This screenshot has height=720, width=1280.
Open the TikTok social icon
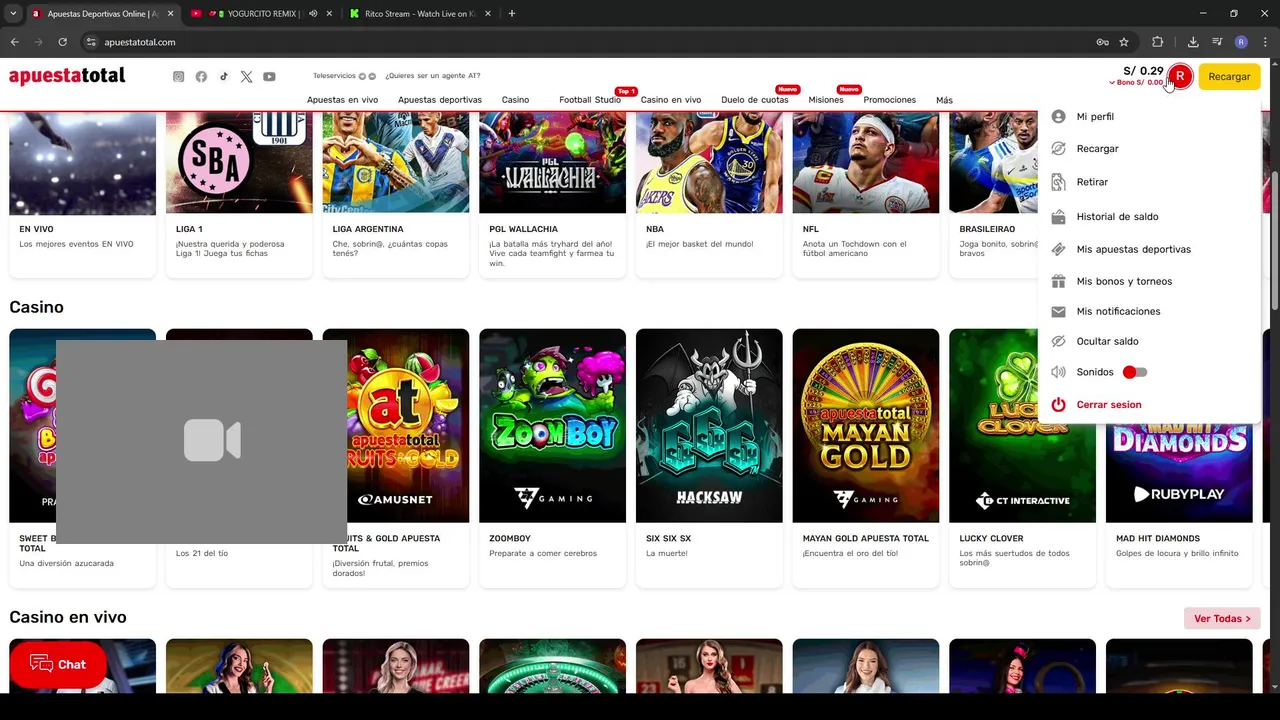(224, 76)
